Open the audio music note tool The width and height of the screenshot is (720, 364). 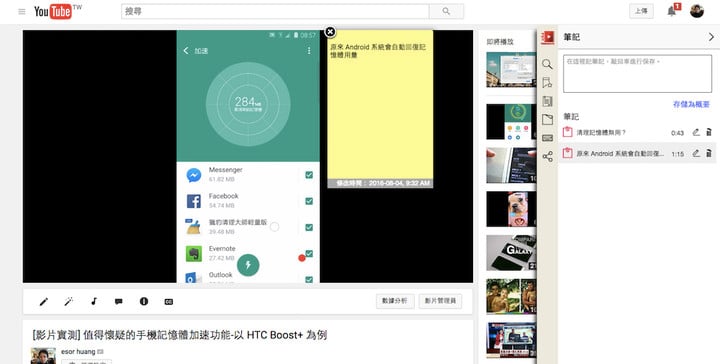coord(94,302)
